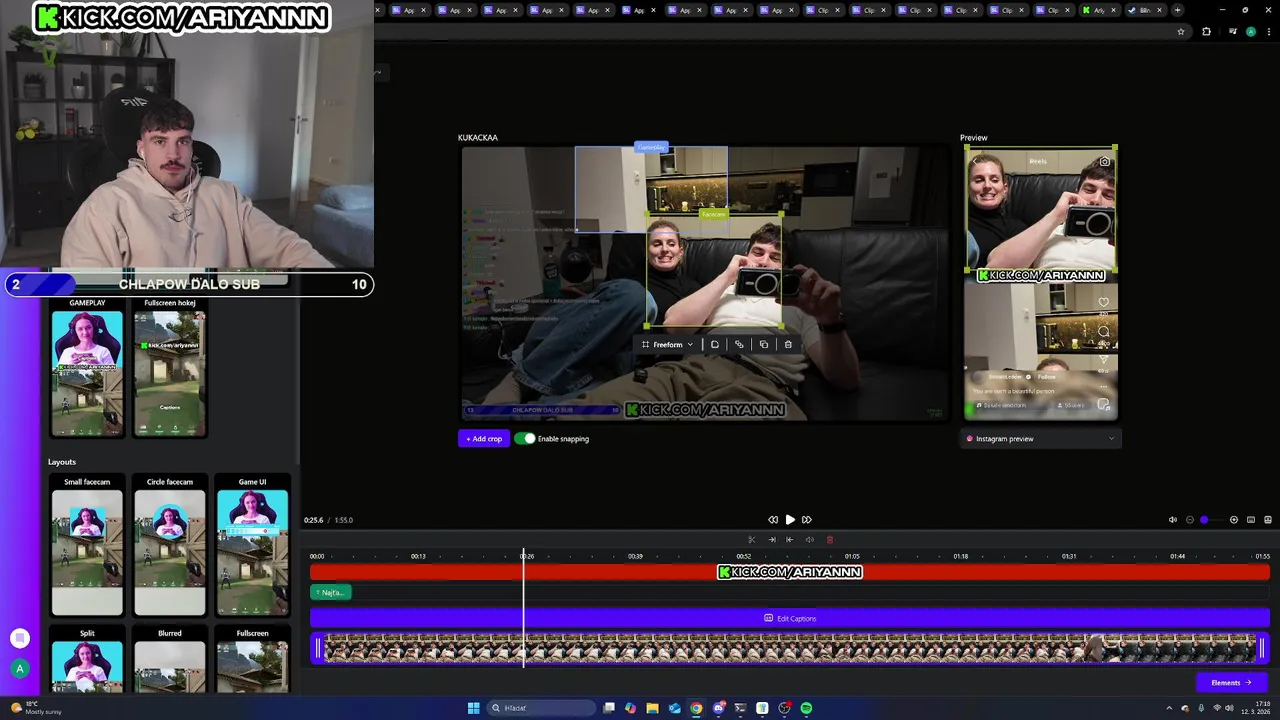Click the KUKACKAA project title
The height and width of the screenshot is (720, 1280).
point(478,138)
